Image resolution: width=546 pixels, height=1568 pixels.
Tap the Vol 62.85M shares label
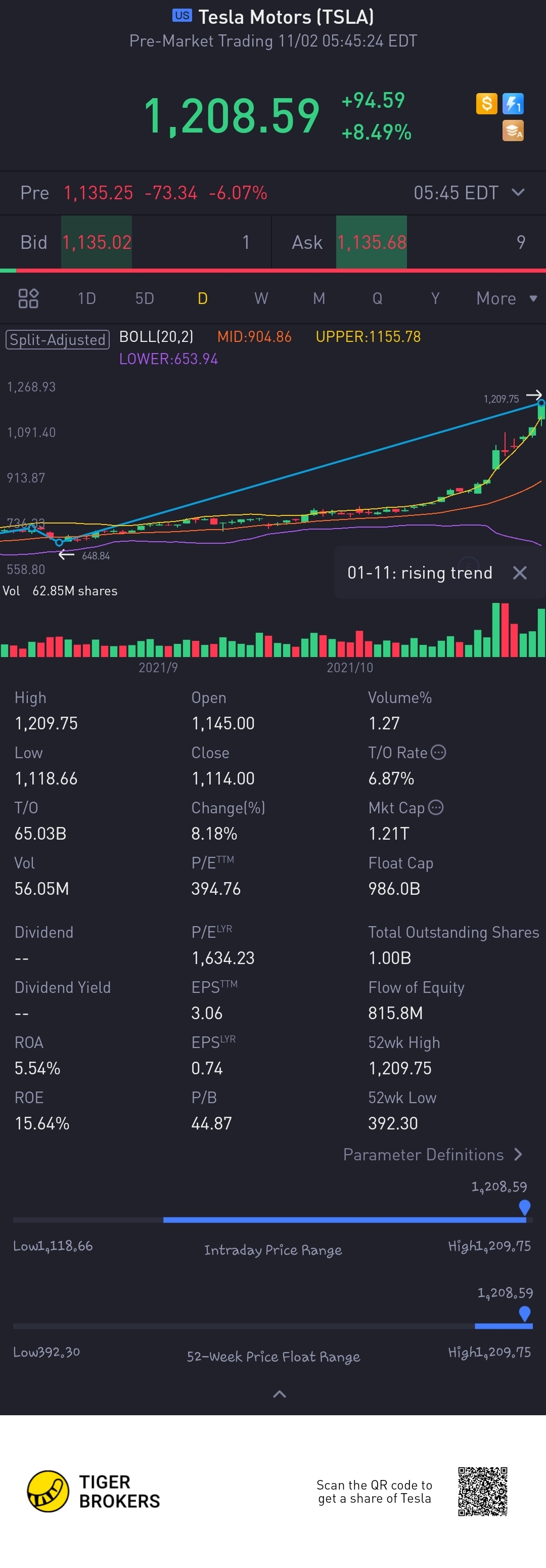coord(60,591)
